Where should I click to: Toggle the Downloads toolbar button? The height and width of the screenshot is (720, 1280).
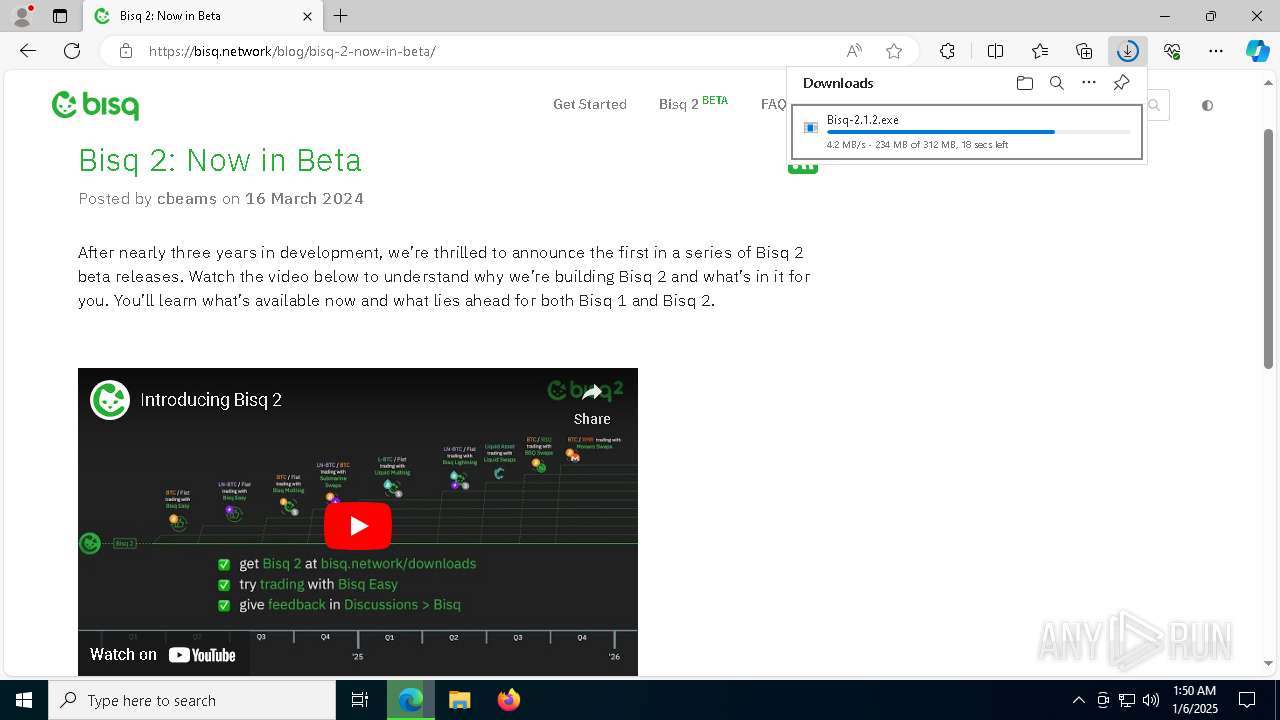(x=1128, y=51)
